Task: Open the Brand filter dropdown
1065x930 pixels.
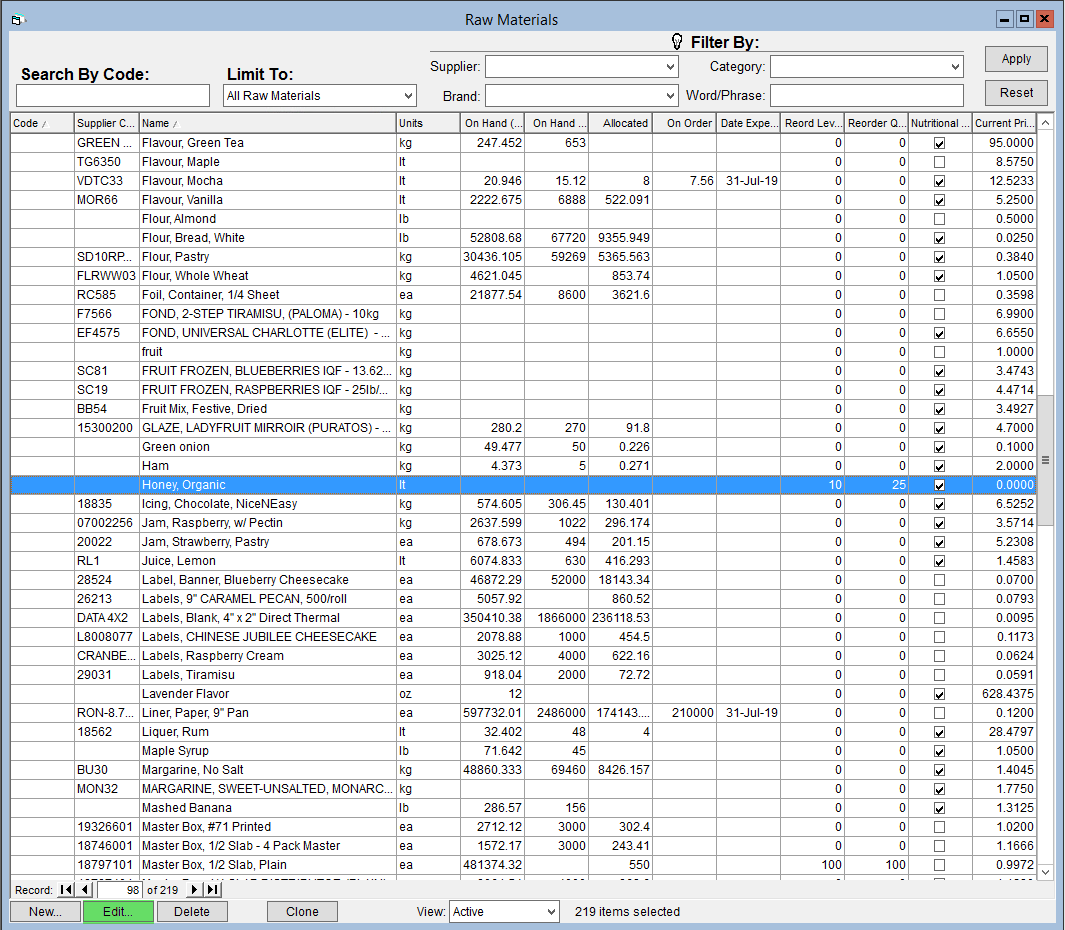Action: click(670, 96)
